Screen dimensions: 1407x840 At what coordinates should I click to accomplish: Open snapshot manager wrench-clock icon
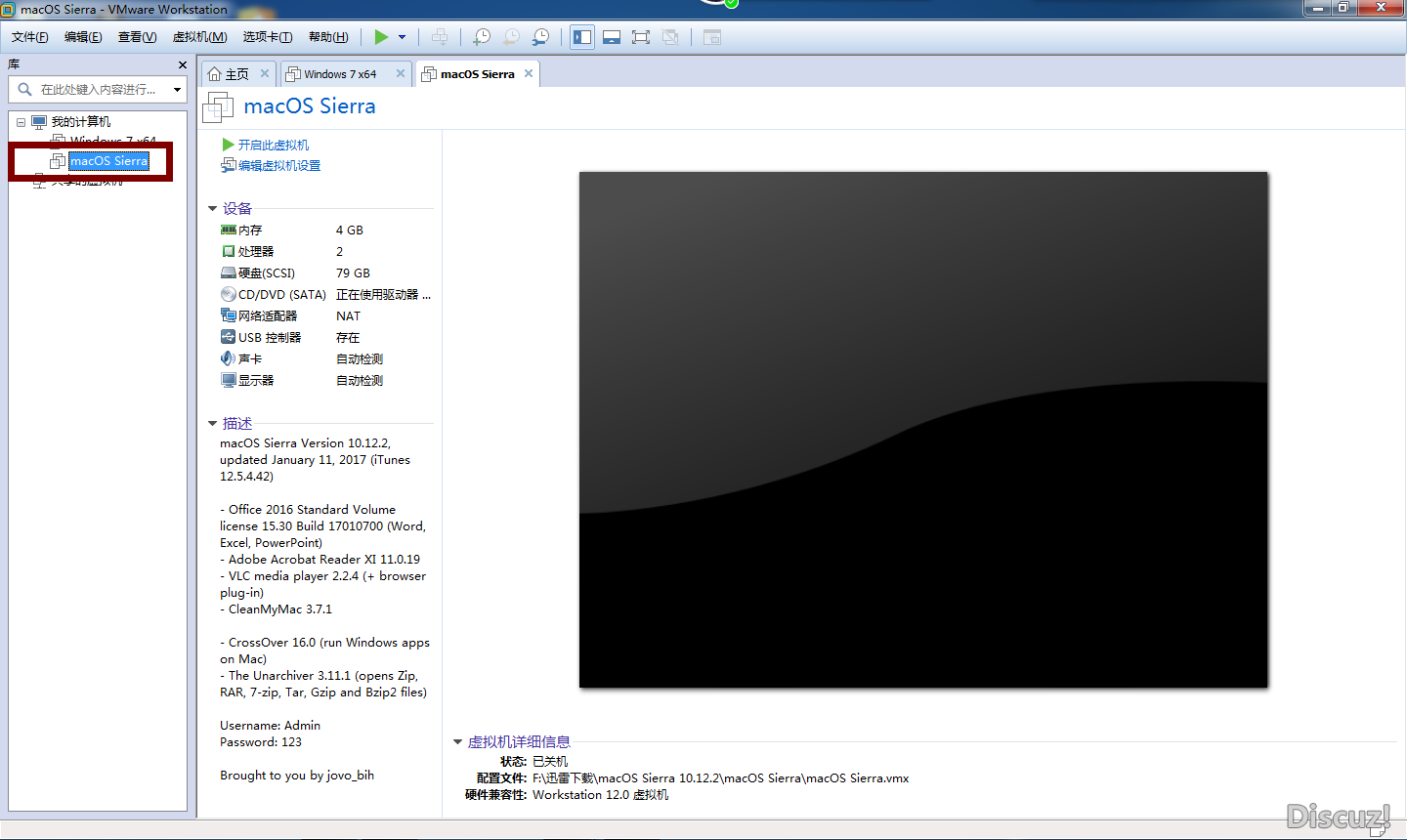(x=540, y=37)
